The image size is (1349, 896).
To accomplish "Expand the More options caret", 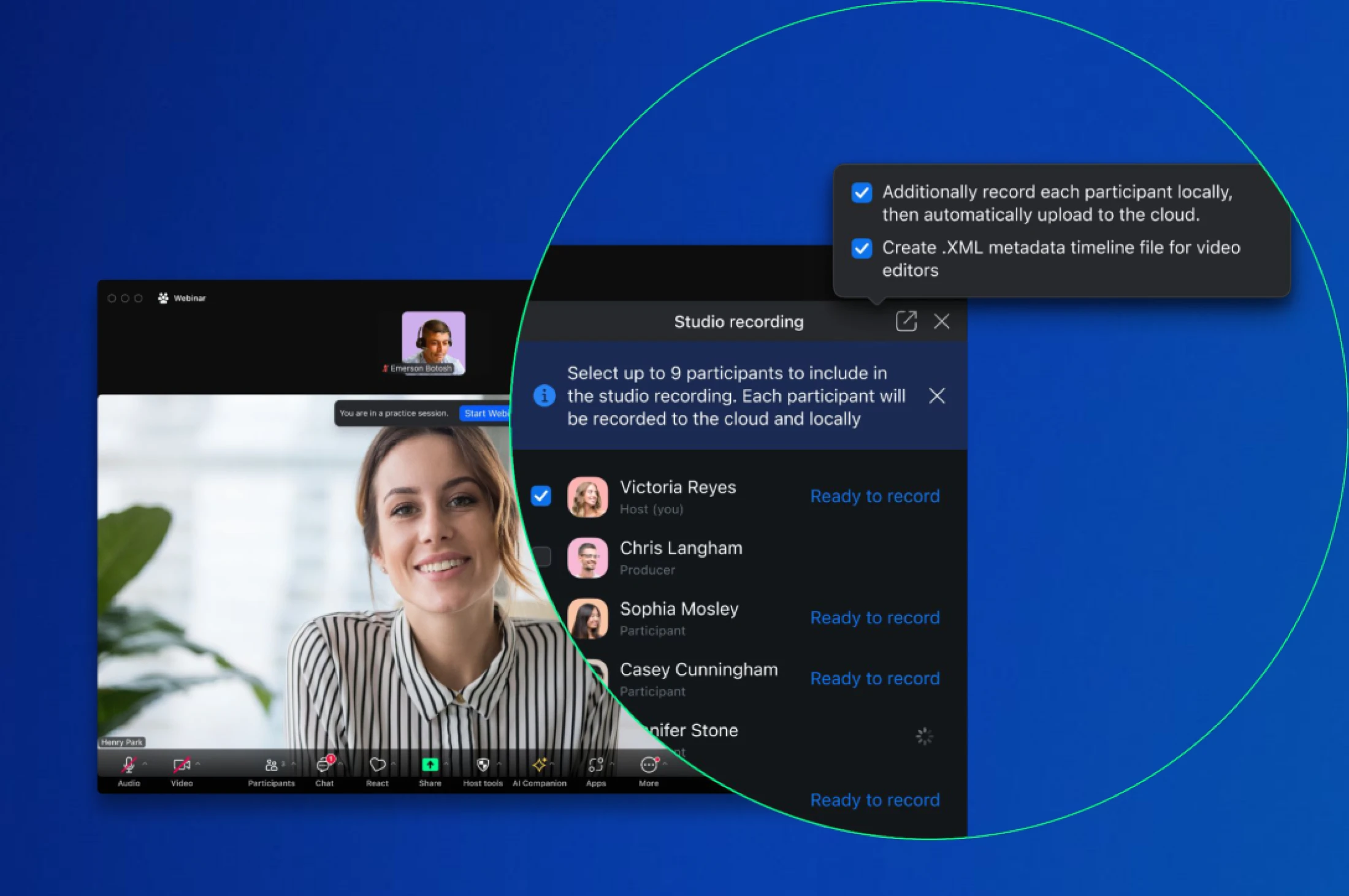I will (665, 764).
